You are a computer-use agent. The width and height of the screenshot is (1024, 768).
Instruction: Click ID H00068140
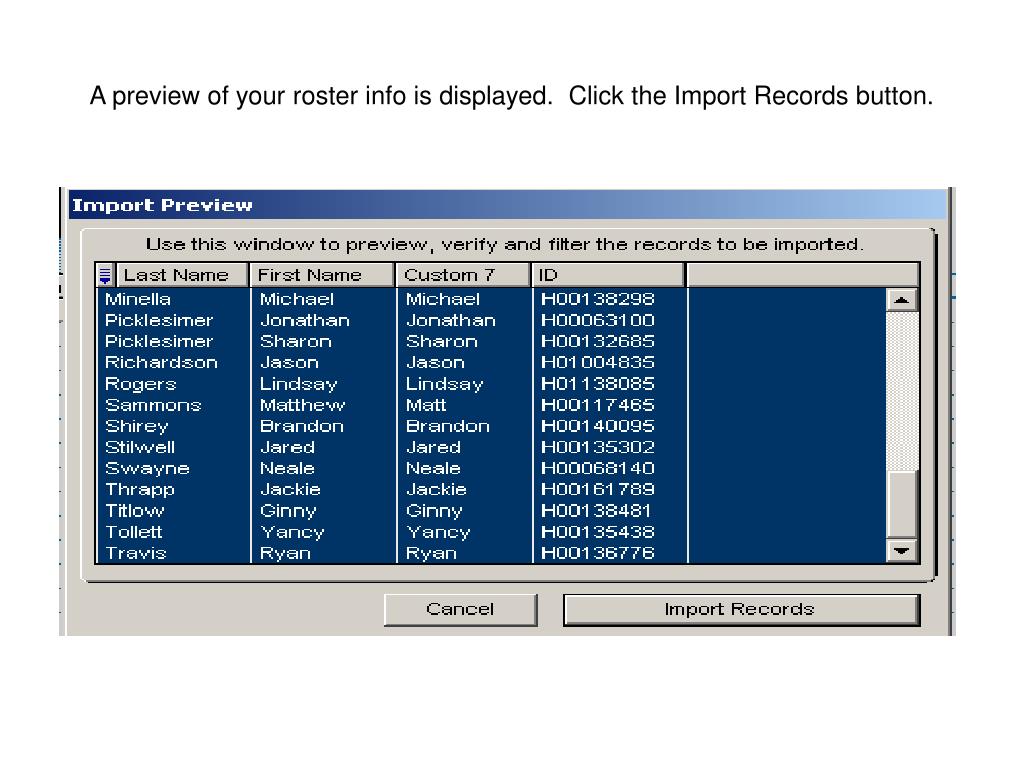click(x=598, y=469)
